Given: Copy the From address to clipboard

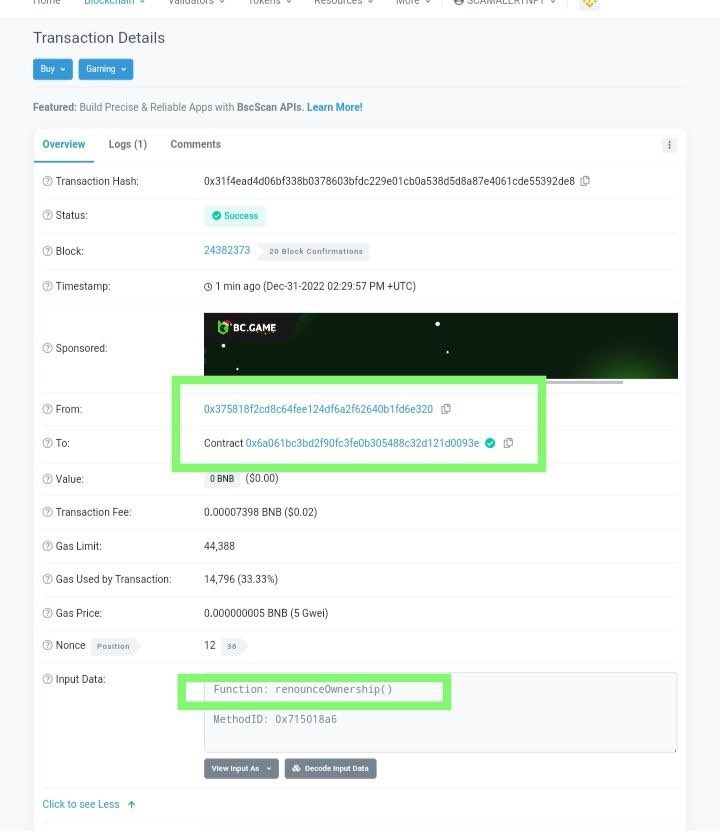Looking at the screenshot, I should (446, 409).
